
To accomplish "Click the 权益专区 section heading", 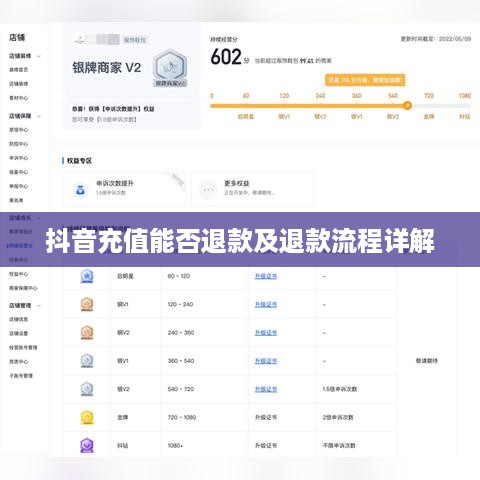I will (79, 161).
